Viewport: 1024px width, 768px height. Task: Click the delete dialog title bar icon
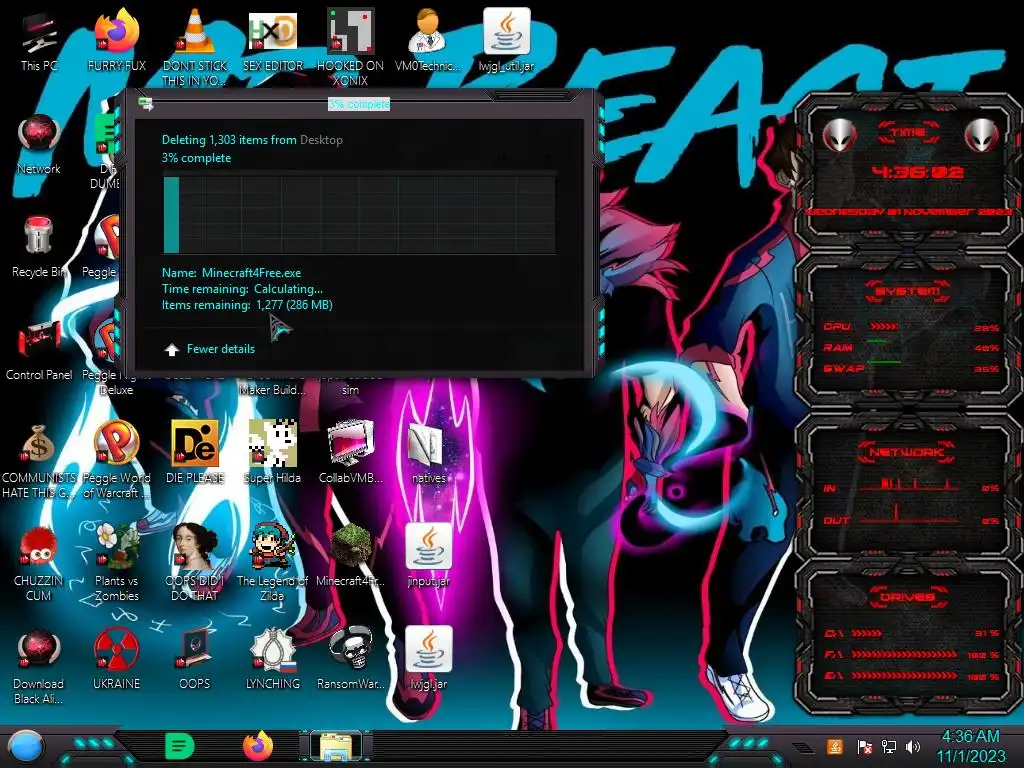click(146, 103)
